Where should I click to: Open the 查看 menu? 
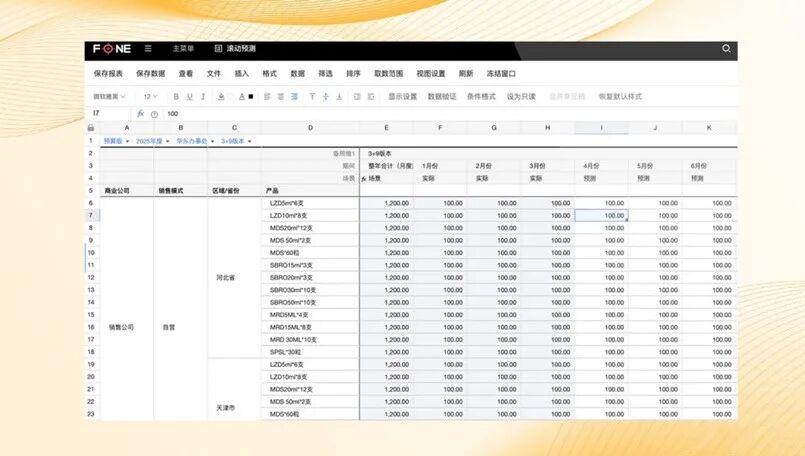(x=186, y=74)
